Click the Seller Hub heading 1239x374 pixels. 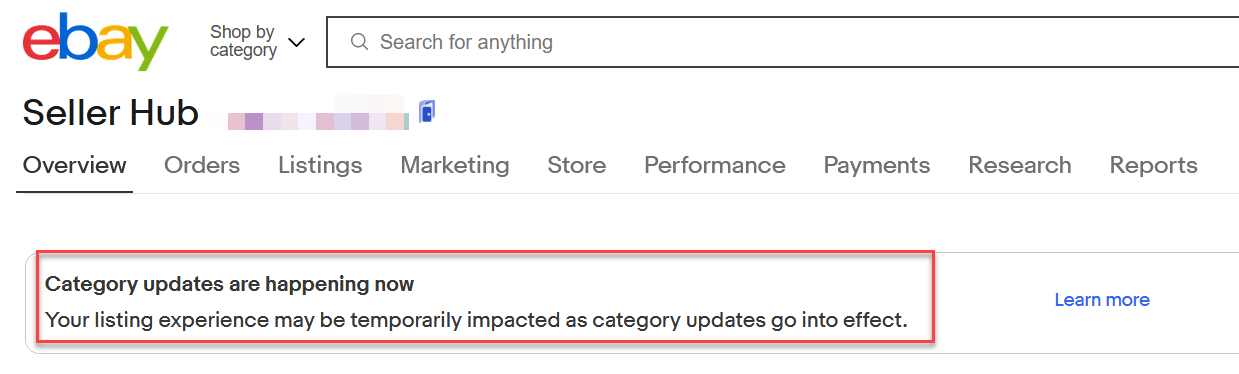pyautogui.click(x=111, y=113)
